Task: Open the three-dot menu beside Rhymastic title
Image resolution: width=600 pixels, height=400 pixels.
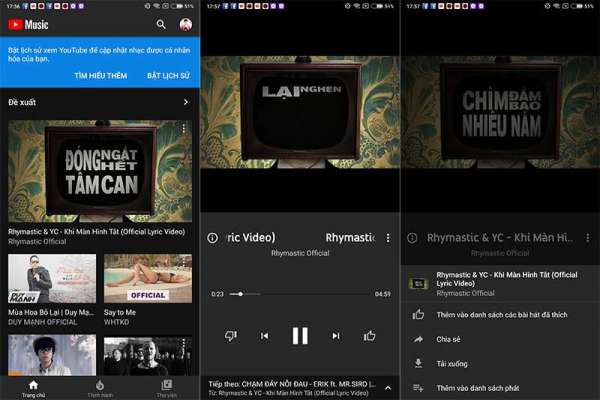Action: click(388, 238)
